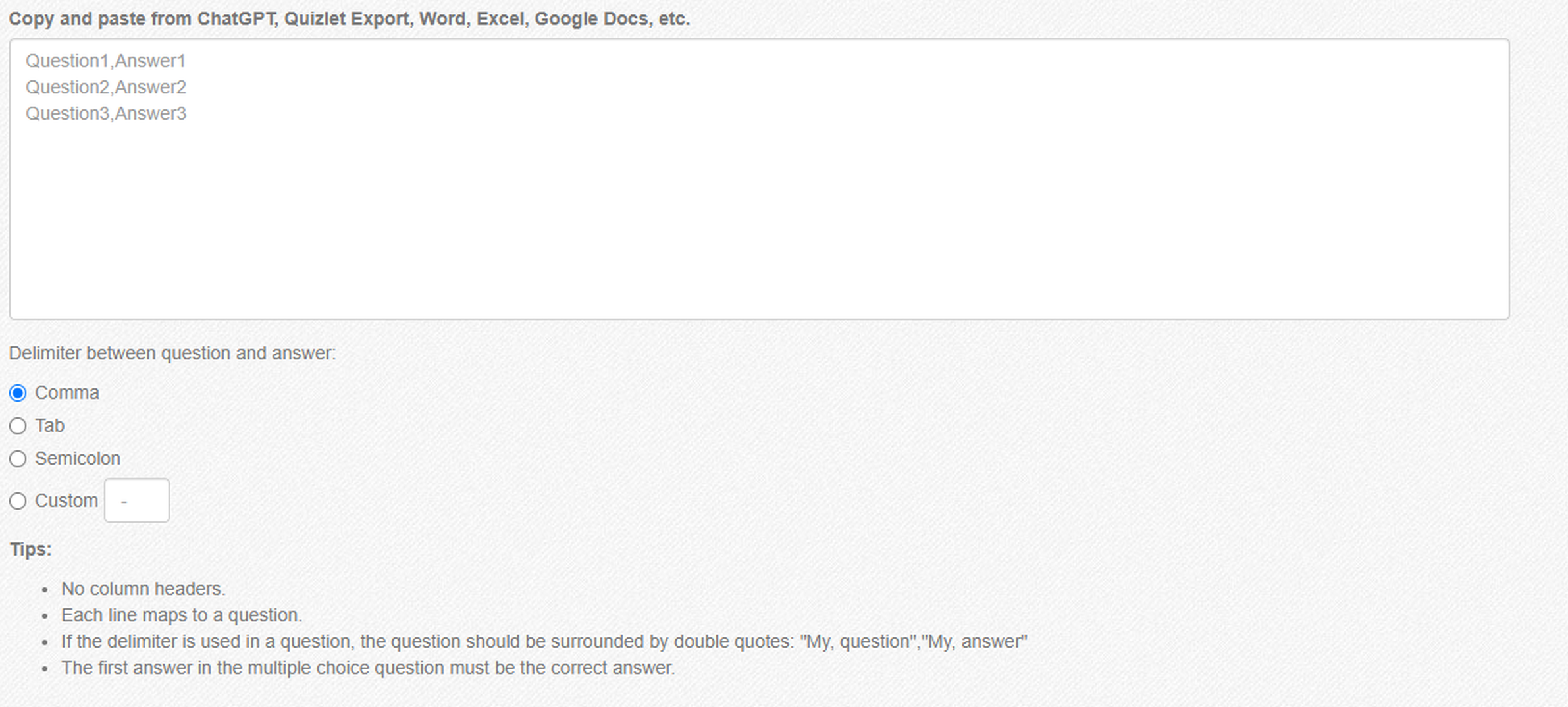Screen dimensions: 1568x707
Task: Select the Semicolon delimiter radio button
Action: pos(18,459)
